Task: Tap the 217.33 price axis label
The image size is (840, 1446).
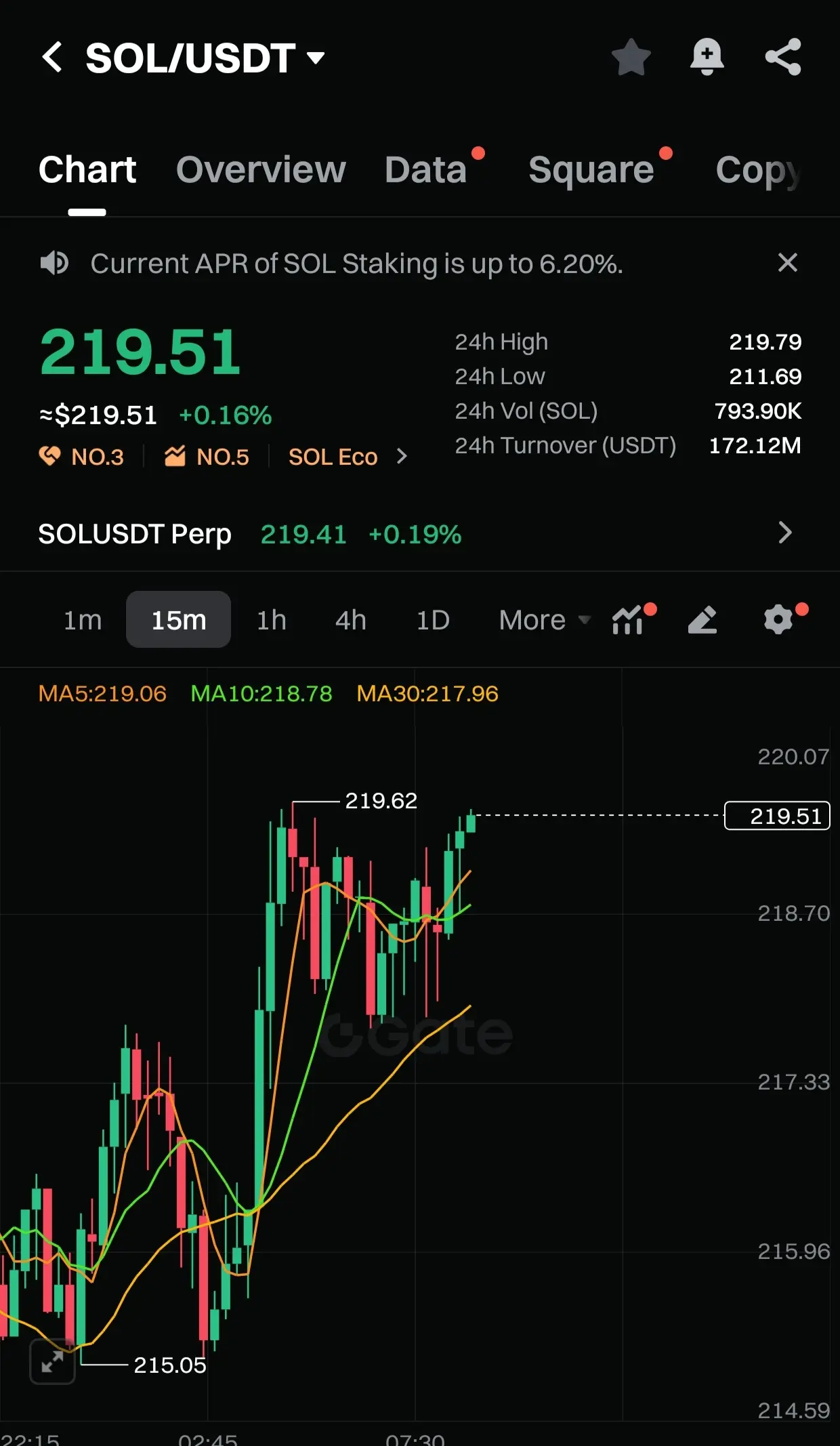Action: (x=793, y=1082)
